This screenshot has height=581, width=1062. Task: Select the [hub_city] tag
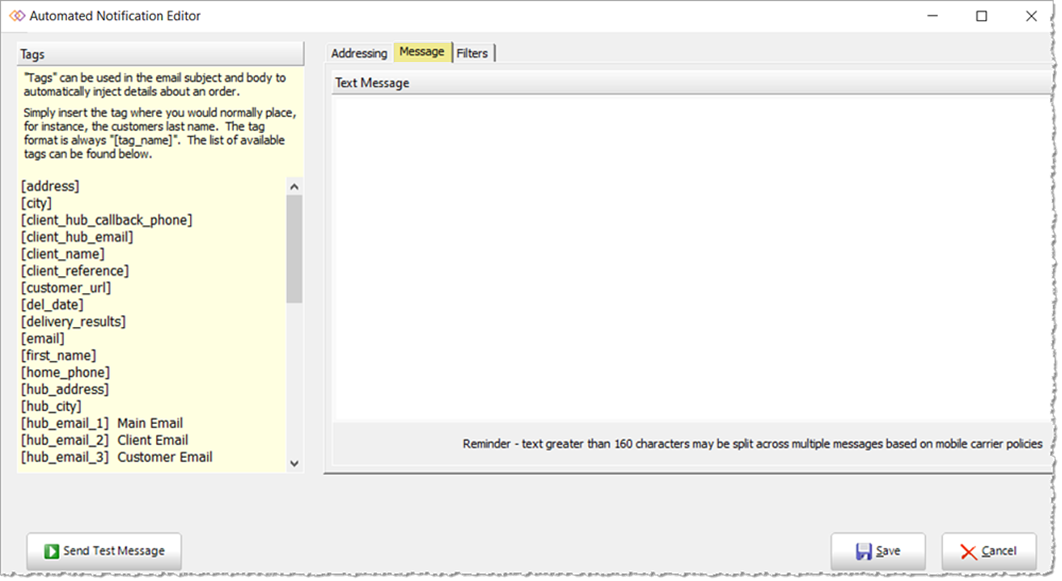click(x=51, y=406)
